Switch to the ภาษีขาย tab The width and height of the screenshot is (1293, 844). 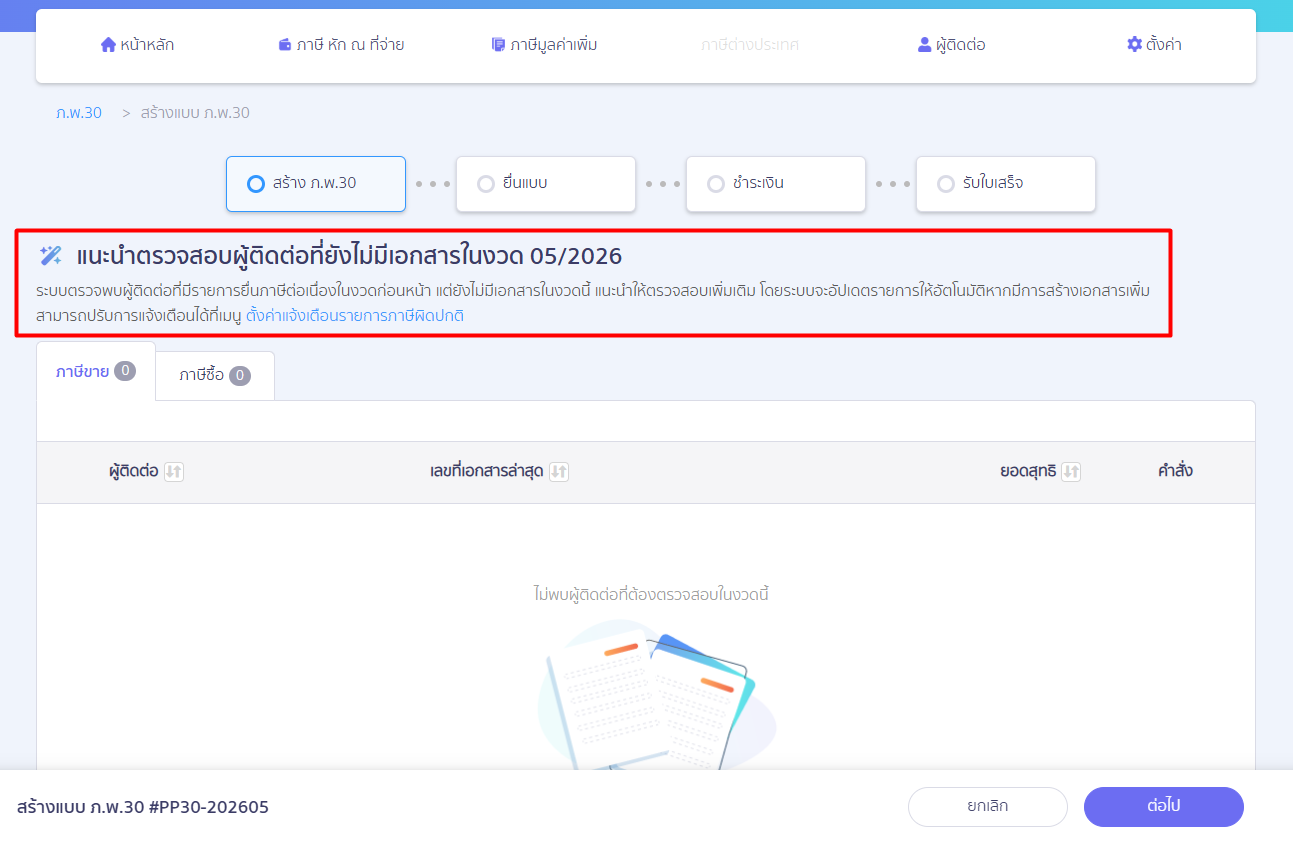pos(96,371)
